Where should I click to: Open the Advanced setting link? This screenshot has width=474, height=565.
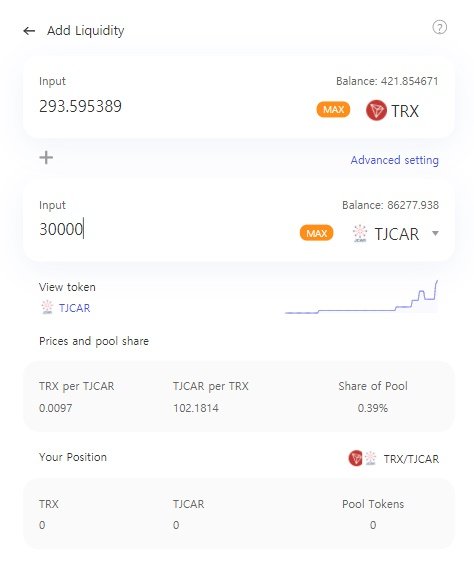(395, 160)
